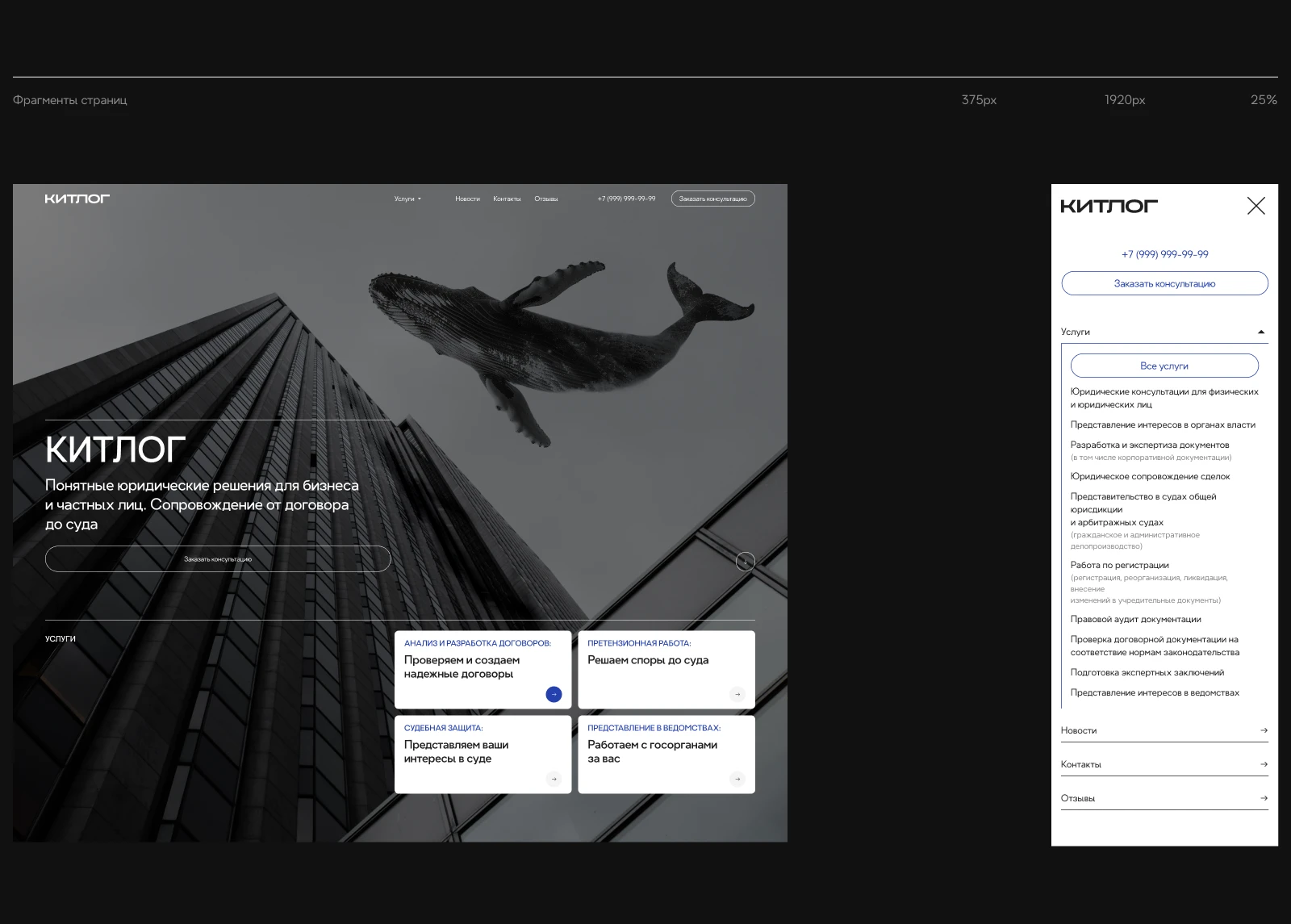Collapse the Услуги section in mobile menu
The width and height of the screenshot is (1291, 924).
coord(1260,332)
